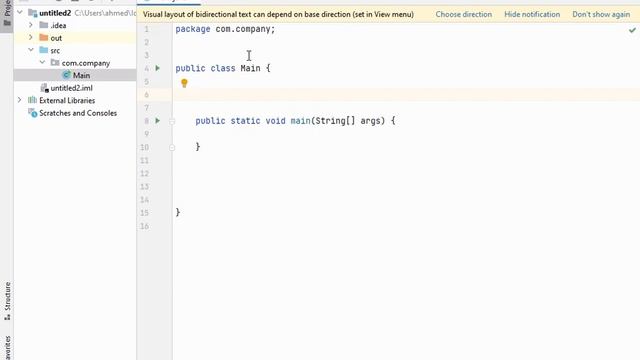The width and height of the screenshot is (640, 360).
Task: Select the out folder row
Action: (x=75, y=38)
